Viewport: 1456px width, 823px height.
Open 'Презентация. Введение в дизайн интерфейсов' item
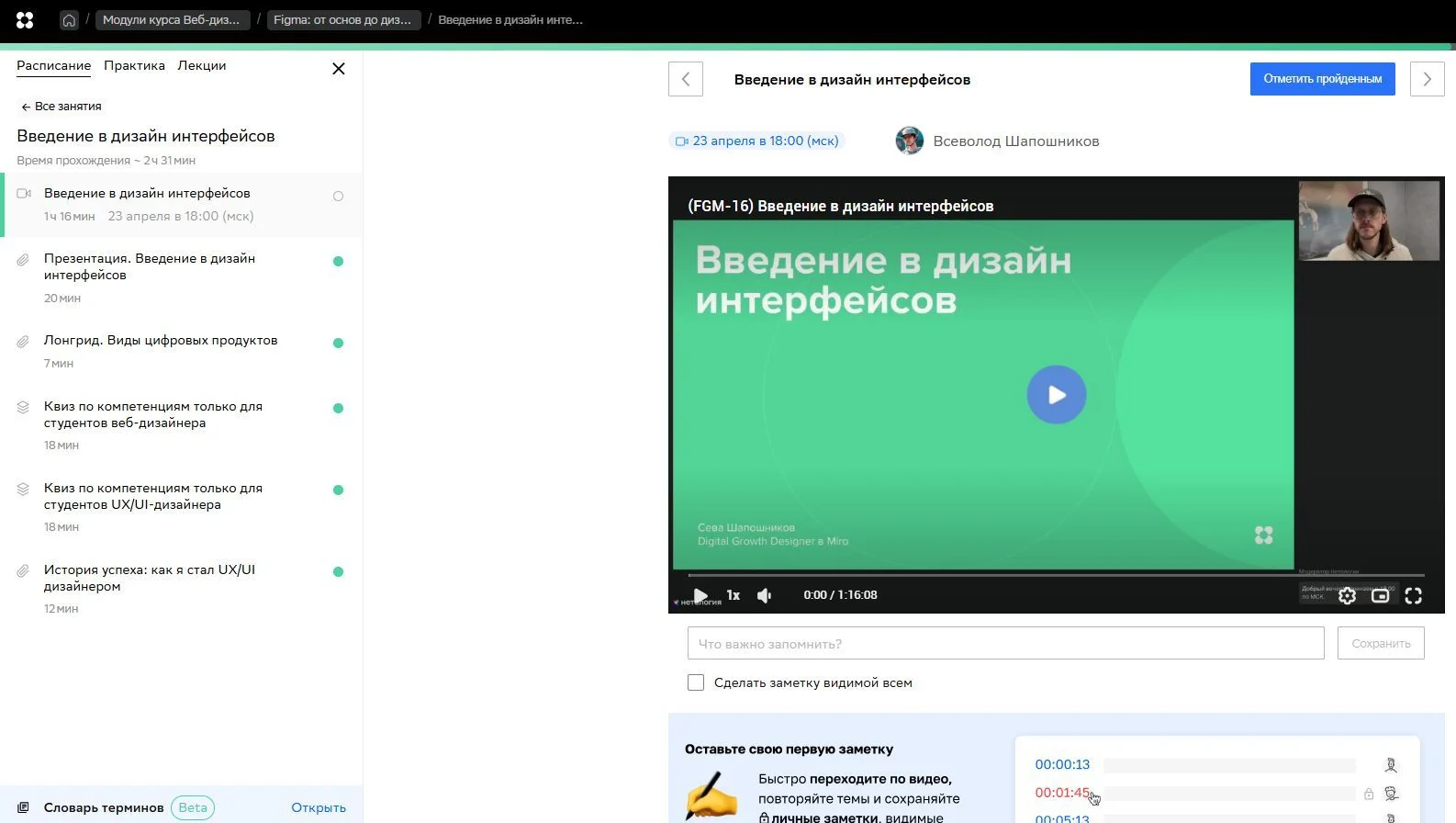coord(182,277)
